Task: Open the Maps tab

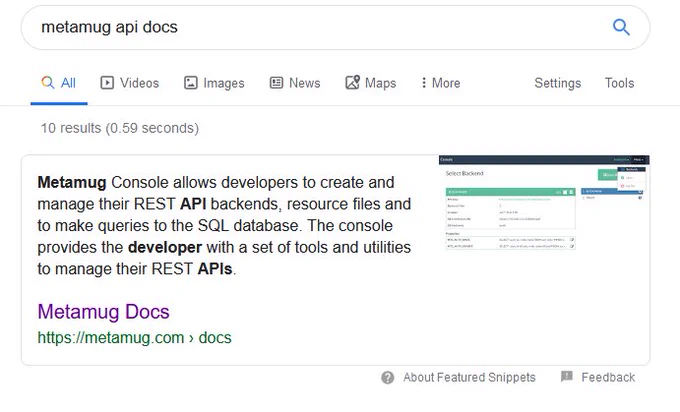Action: [x=371, y=83]
